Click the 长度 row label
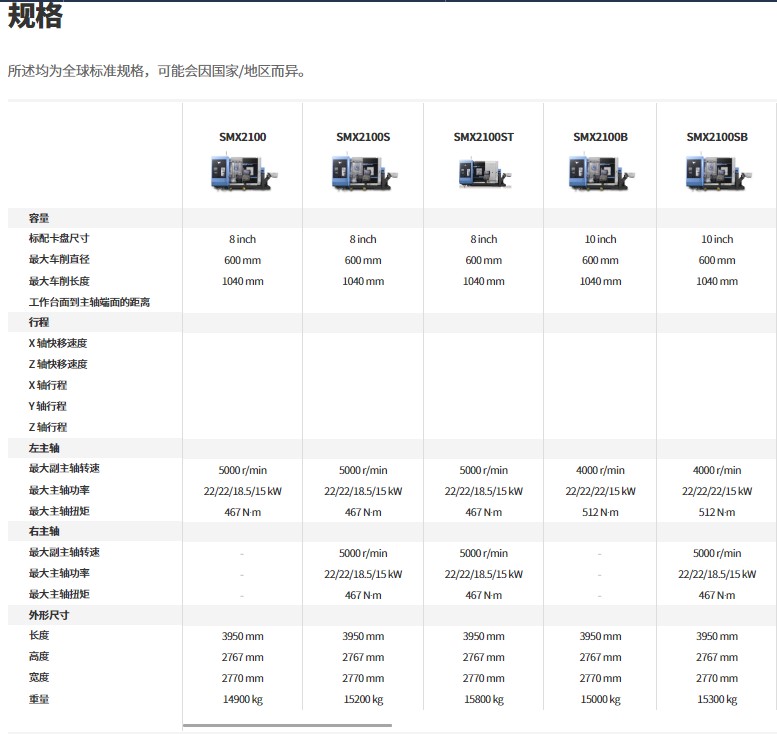Viewport: 777px width, 734px height. (x=39, y=635)
